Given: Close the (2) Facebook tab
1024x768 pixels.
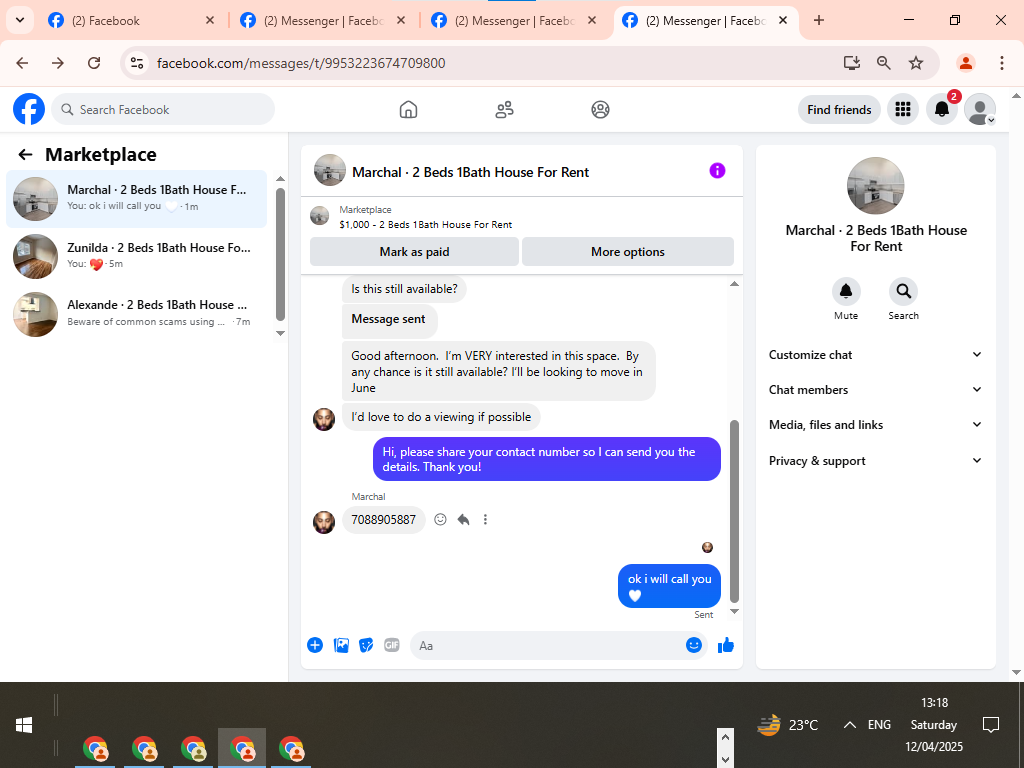Looking at the screenshot, I should tap(210, 20).
